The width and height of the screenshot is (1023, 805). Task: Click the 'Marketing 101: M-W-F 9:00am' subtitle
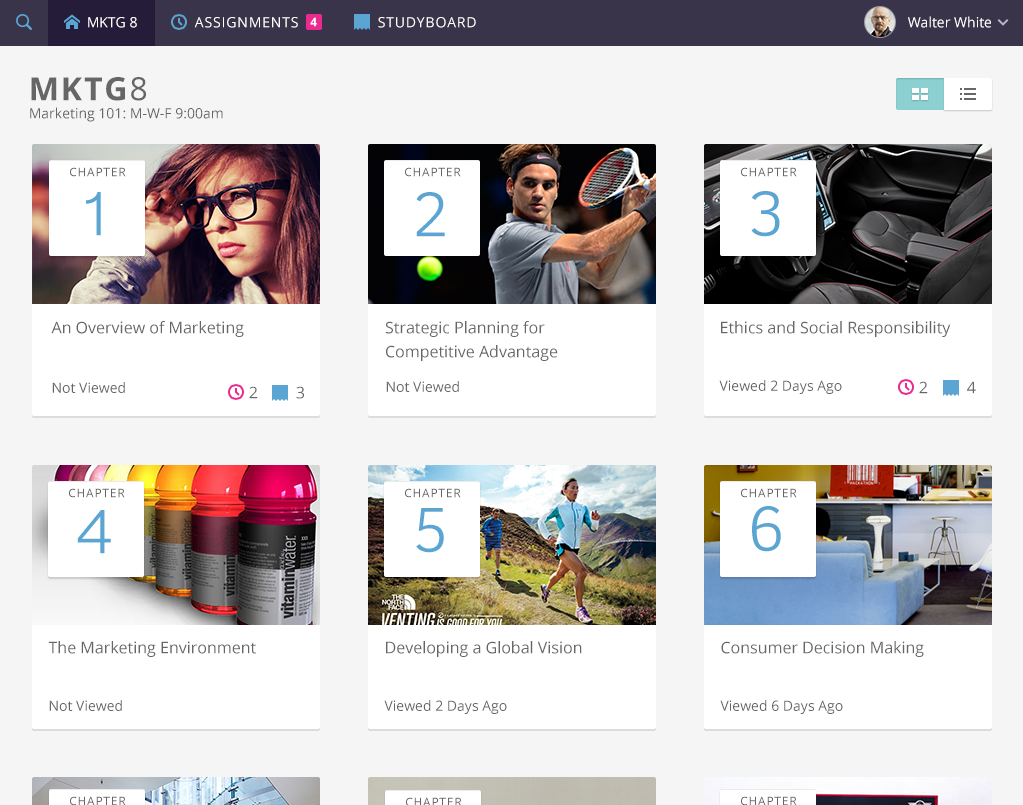[126, 114]
